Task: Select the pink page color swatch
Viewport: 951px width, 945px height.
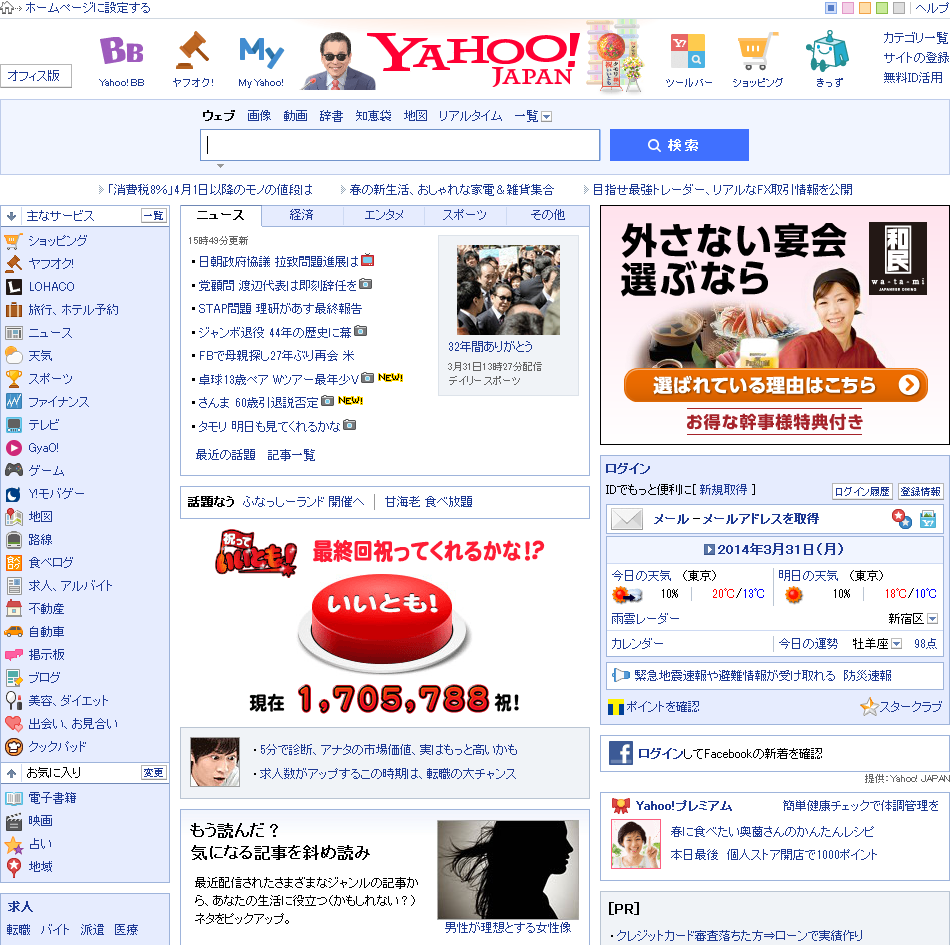Action: point(848,8)
